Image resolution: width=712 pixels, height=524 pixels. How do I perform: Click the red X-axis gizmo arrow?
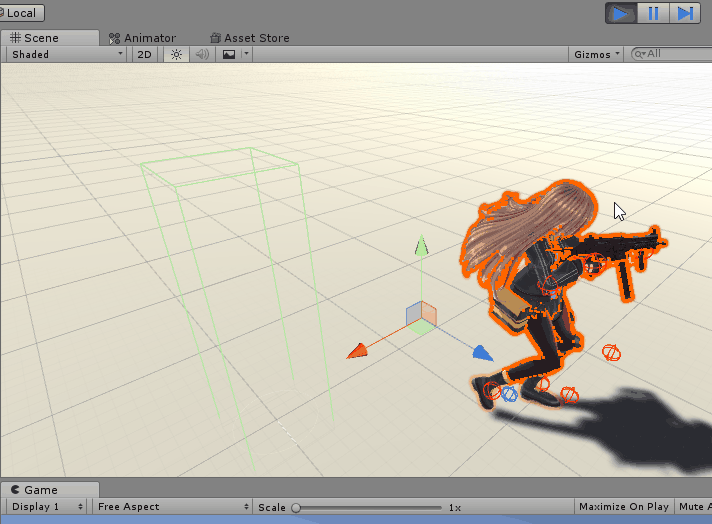pyautogui.click(x=356, y=351)
